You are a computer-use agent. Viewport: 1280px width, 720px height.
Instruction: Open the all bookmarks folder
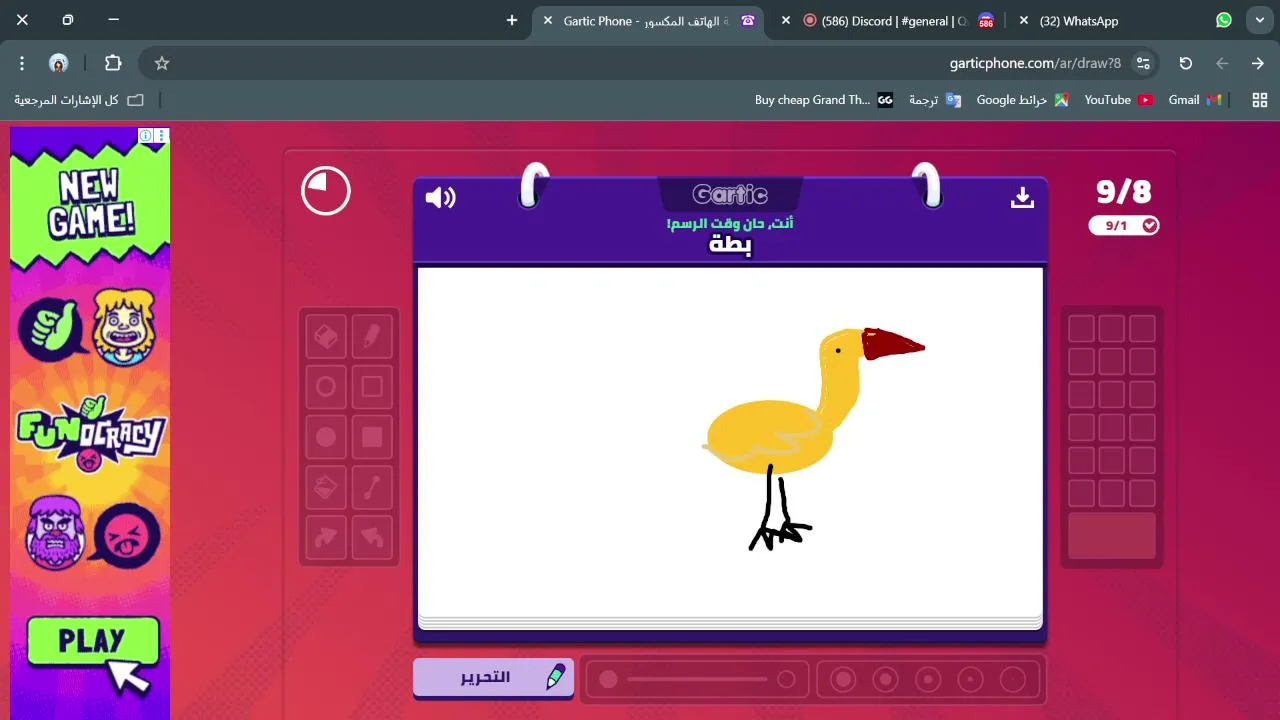(x=79, y=100)
